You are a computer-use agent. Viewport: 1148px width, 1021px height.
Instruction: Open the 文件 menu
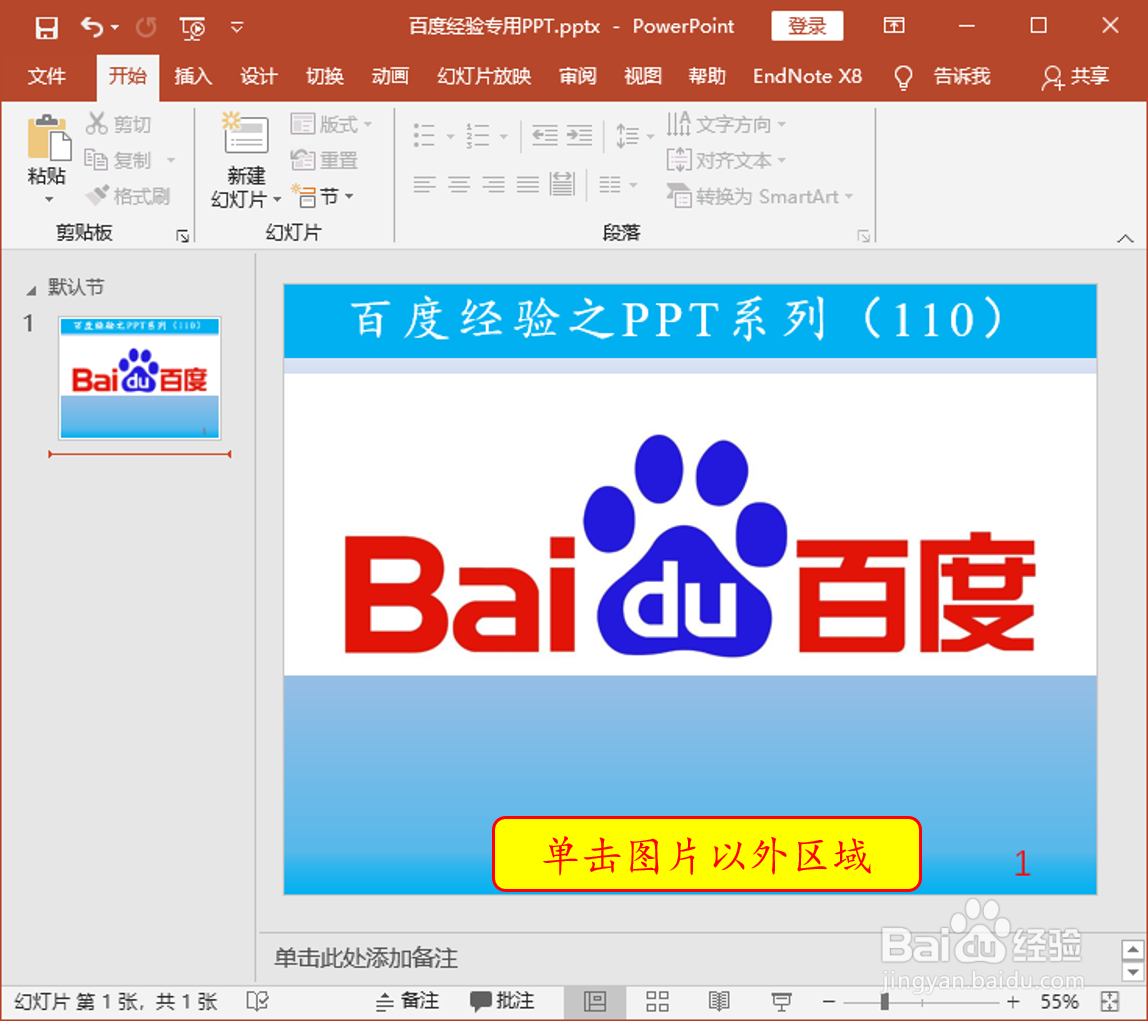pyautogui.click(x=46, y=76)
